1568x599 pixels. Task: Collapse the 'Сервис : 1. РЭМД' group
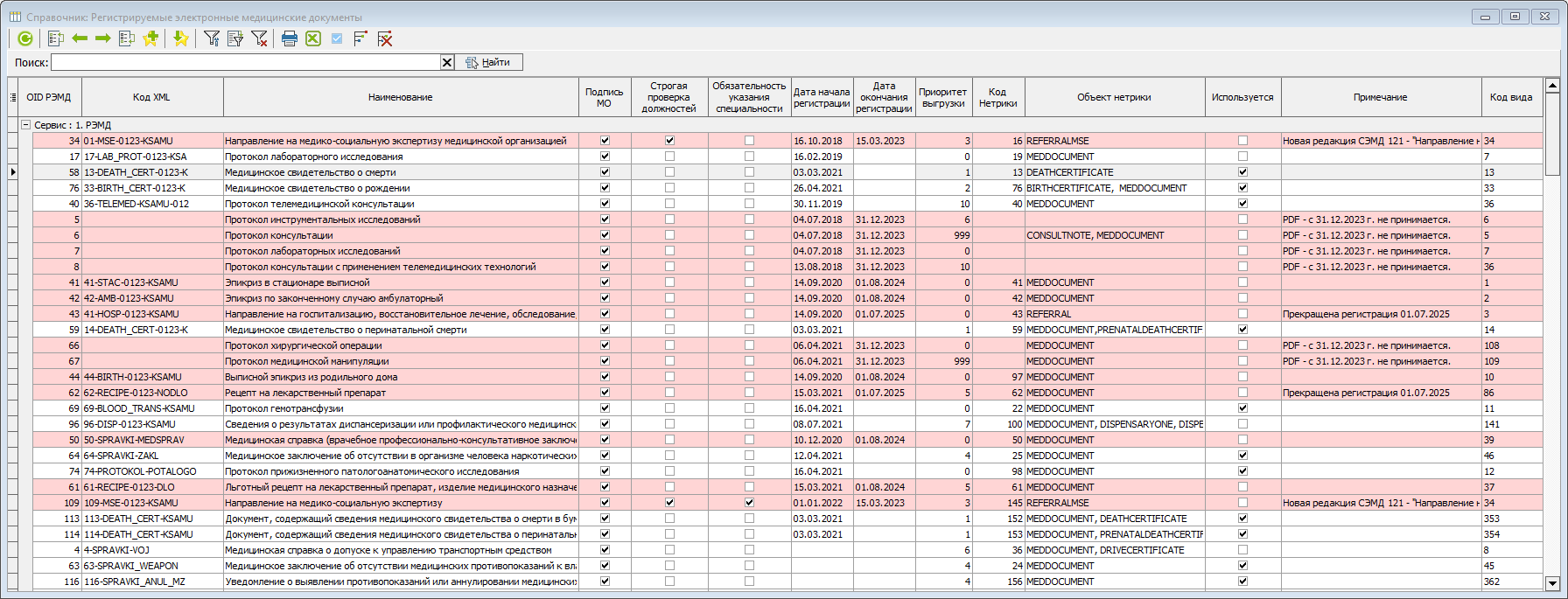click(26, 125)
